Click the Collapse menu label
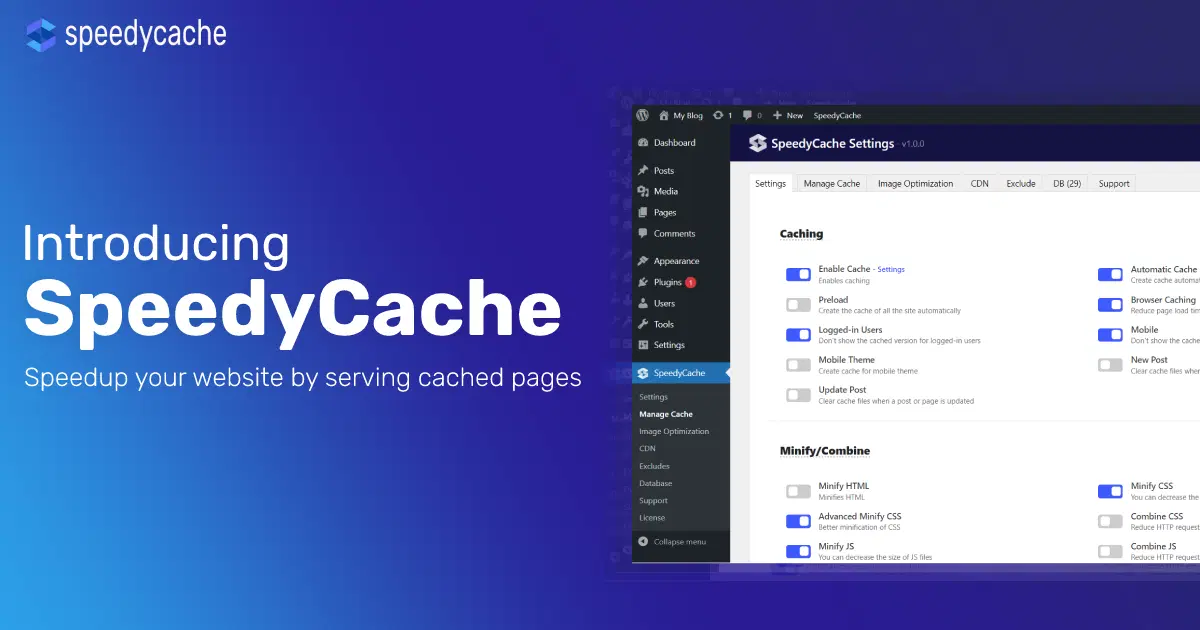The image size is (1200, 630). 680,542
